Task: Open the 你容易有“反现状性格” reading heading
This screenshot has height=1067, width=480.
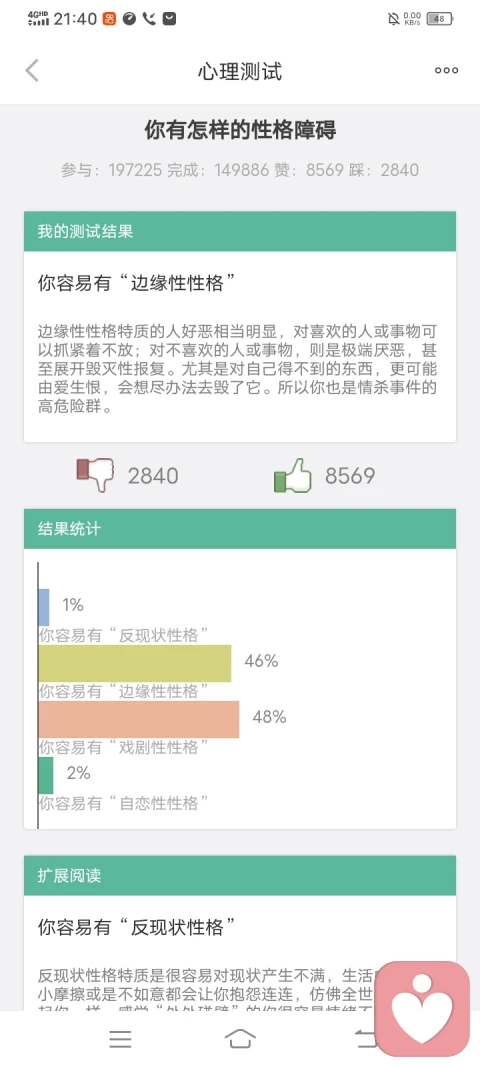Action: click(x=137, y=927)
